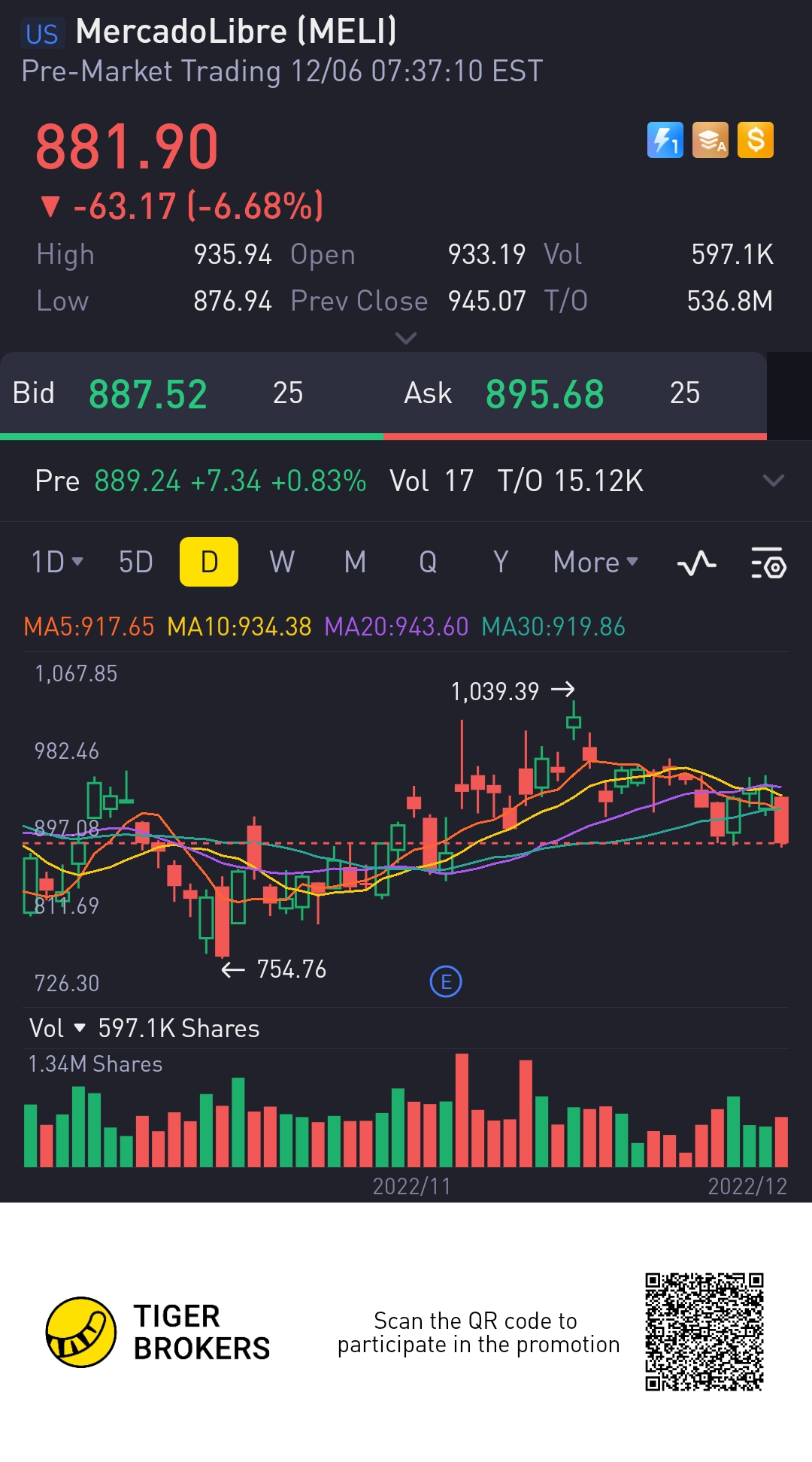Tap the MA30:919.86 indicator label
The height and width of the screenshot is (1462, 812).
(553, 626)
